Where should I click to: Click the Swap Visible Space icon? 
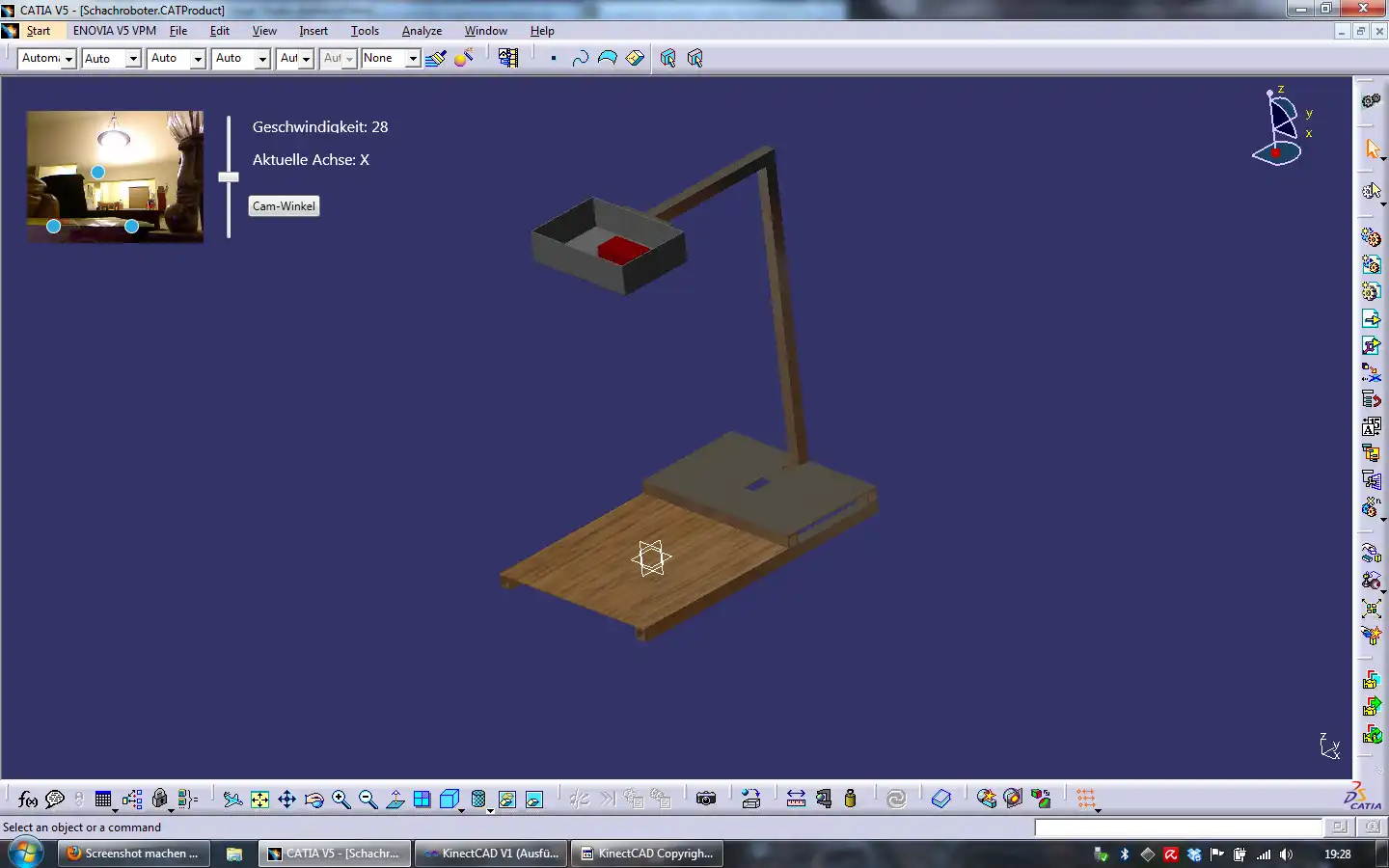pos(534,799)
